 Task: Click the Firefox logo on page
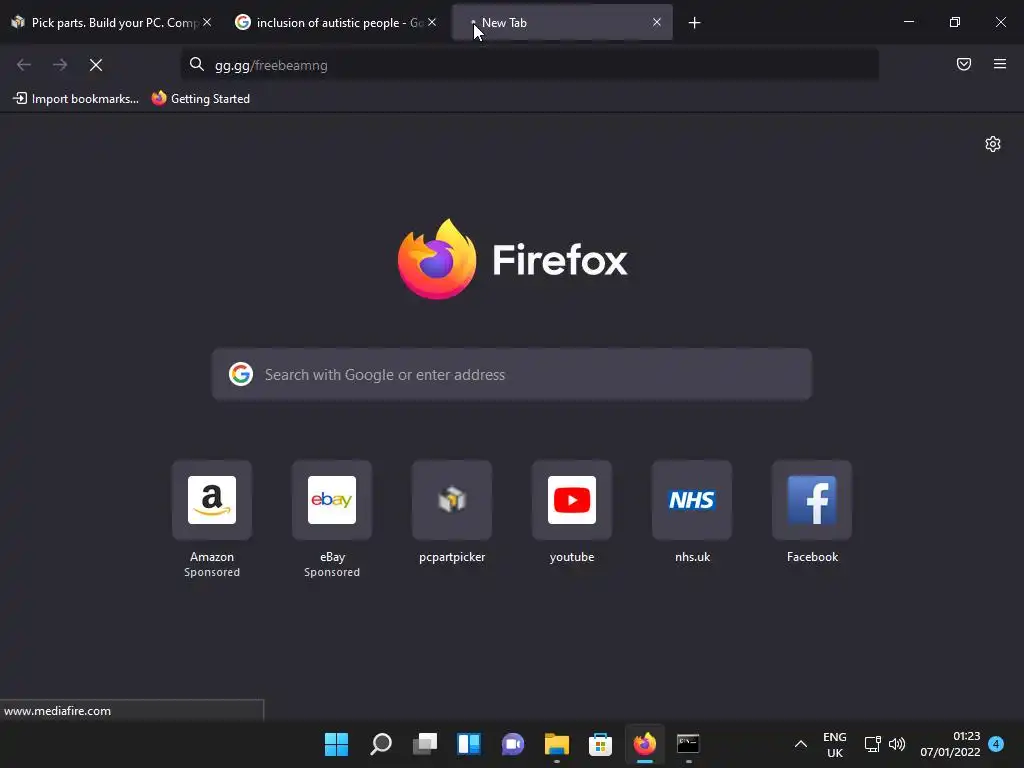click(437, 259)
